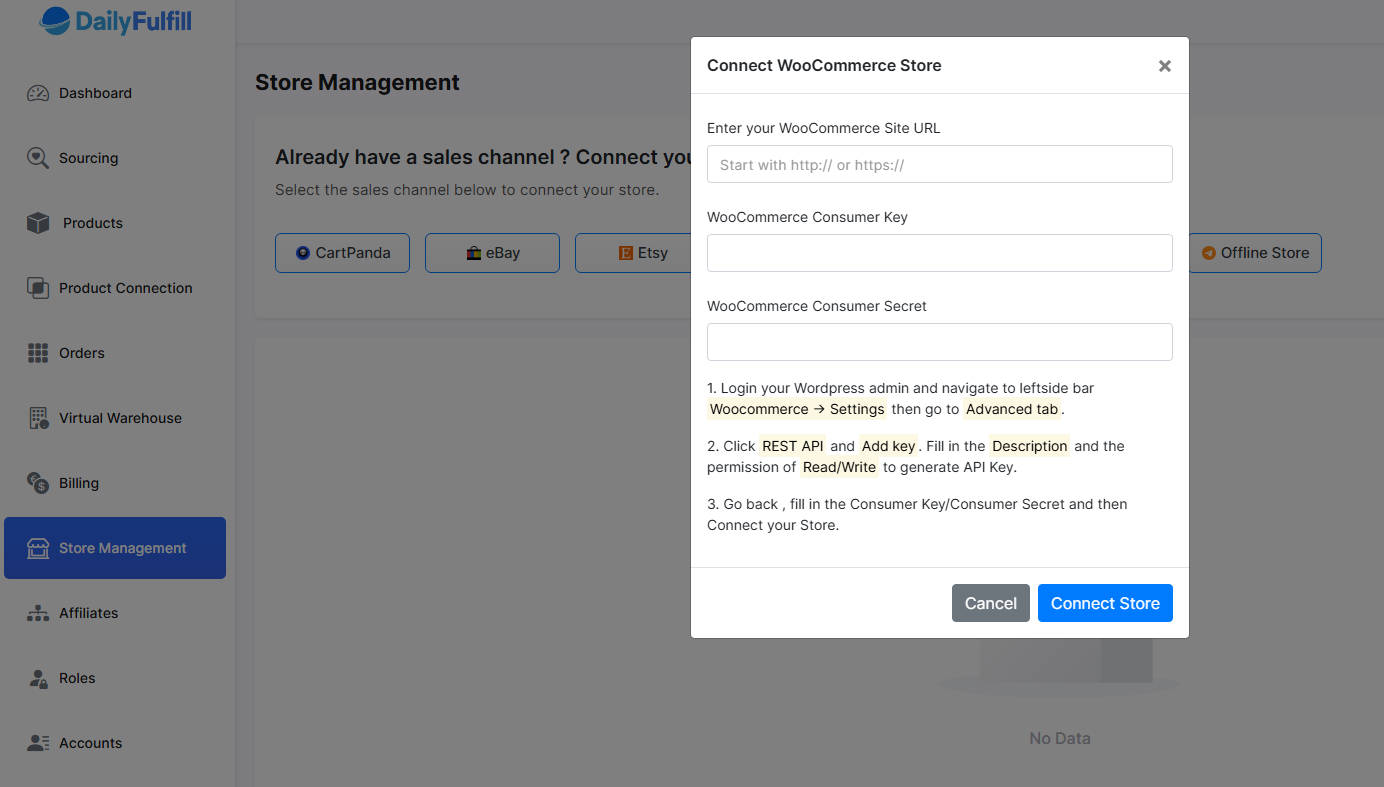
Task: Click the WooCommerce Consumer Key field
Action: pyautogui.click(x=939, y=253)
